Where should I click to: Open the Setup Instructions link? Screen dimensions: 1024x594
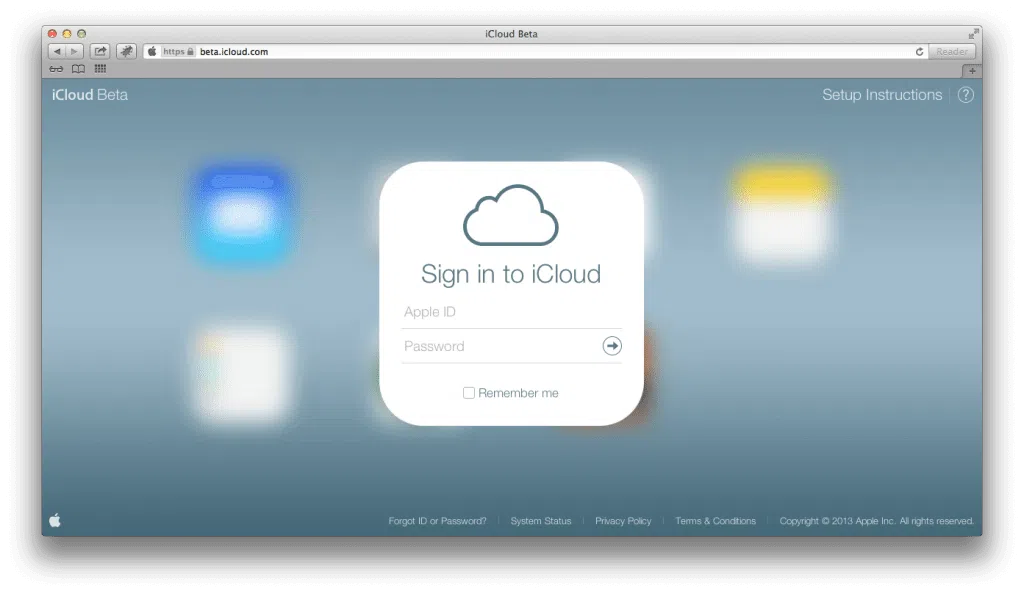point(882,95)
